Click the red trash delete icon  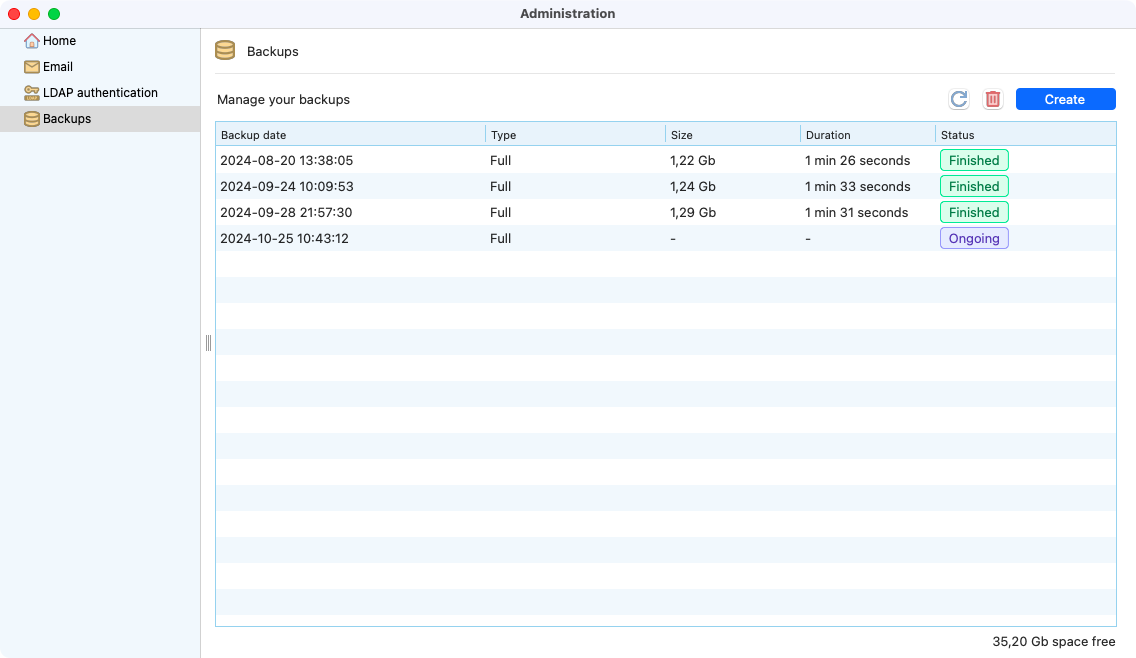[x=993, y=99]
